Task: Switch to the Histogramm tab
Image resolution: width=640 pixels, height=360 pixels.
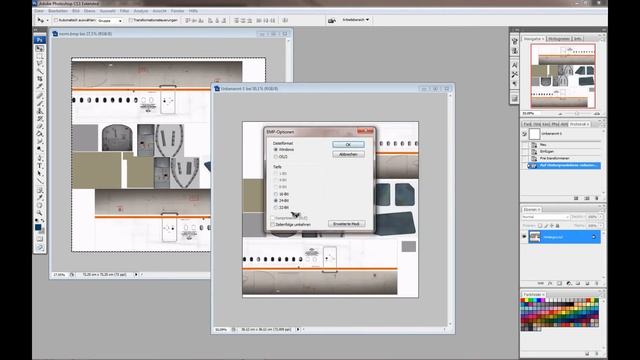Action: [559, 39]
